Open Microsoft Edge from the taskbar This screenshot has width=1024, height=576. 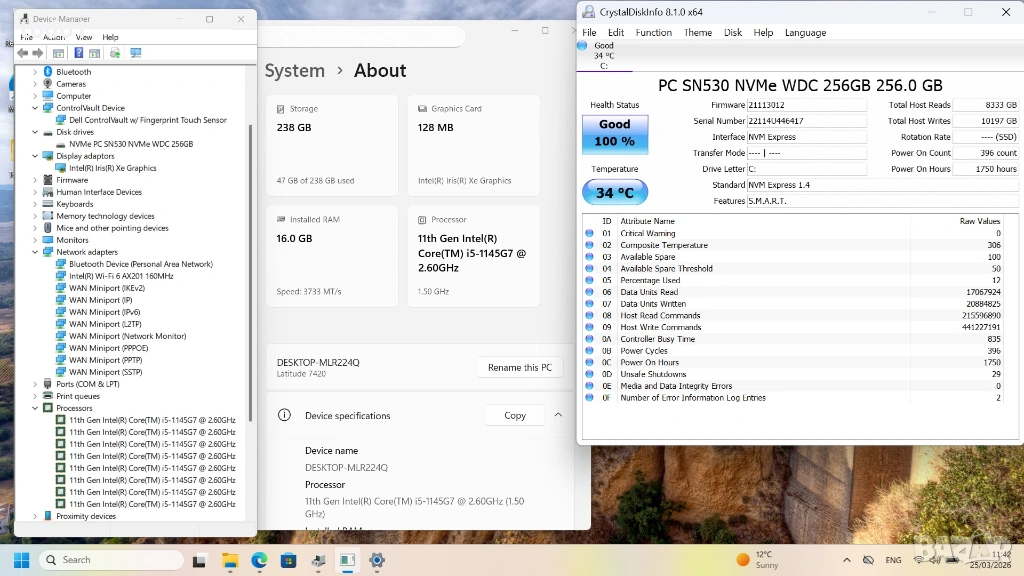(259, 560)
